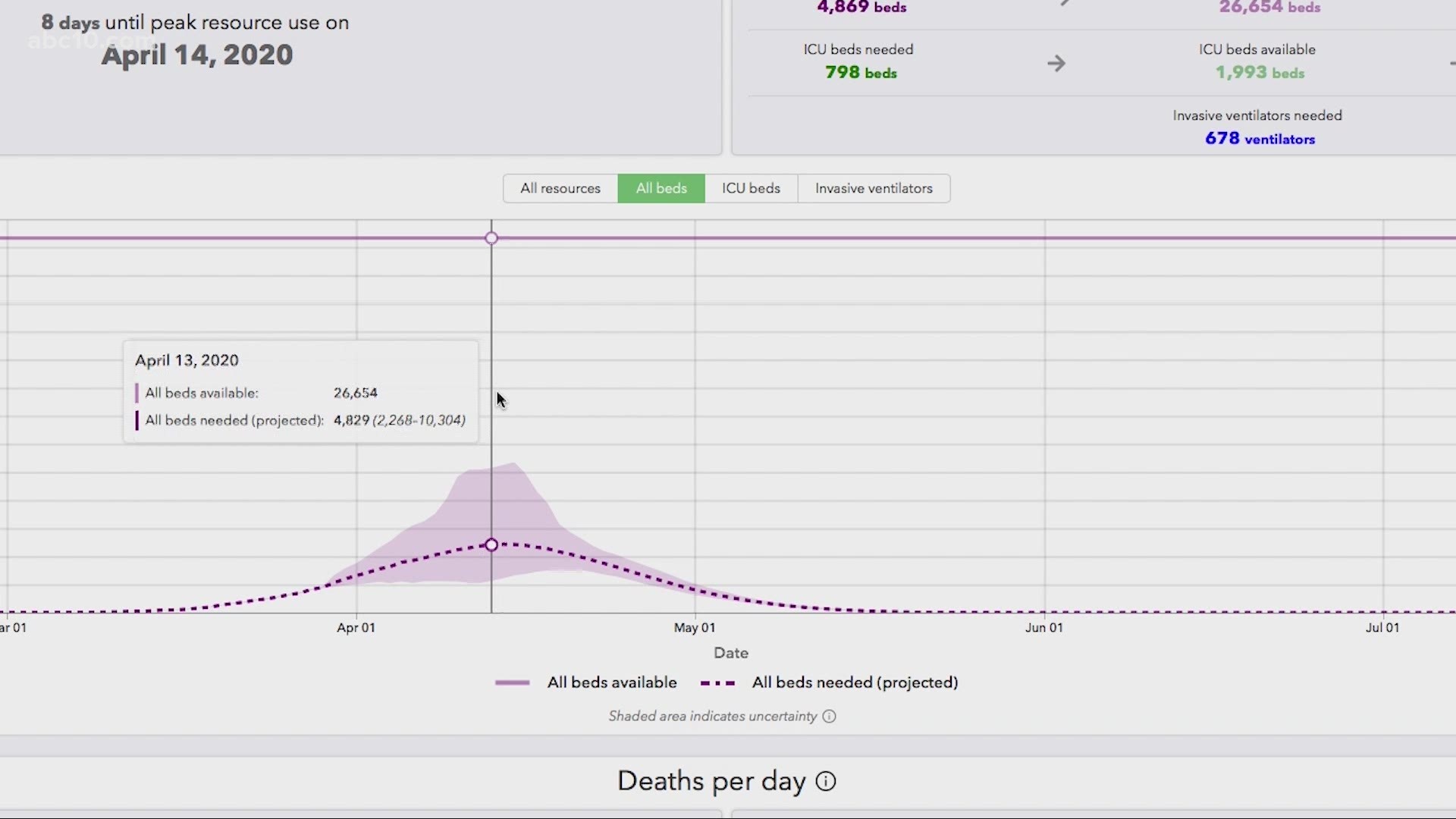
Task: Click tooltip projected value 4,829
Action: click(x=351, y=420)
